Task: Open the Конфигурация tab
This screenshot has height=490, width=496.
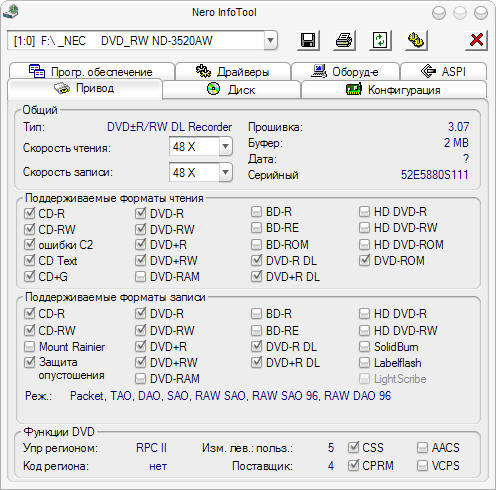Action: pyautogui.click(x=394, y=89)
